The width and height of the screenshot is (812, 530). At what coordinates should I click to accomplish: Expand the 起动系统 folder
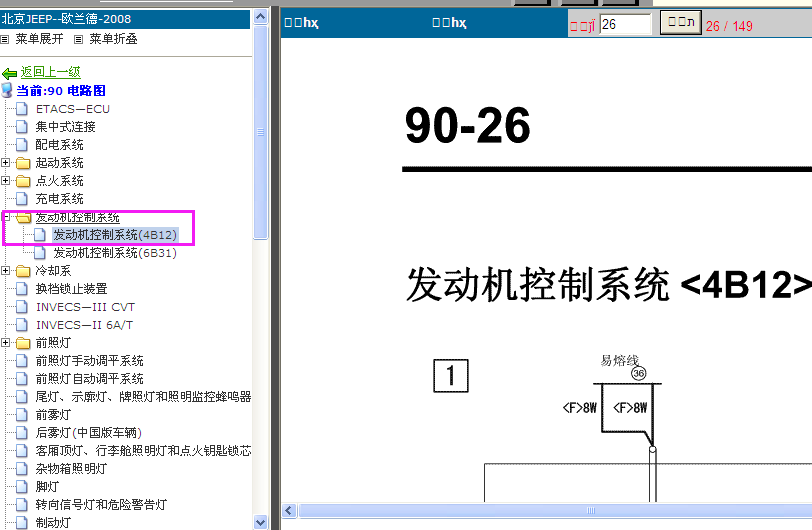(x=5, y=163)
